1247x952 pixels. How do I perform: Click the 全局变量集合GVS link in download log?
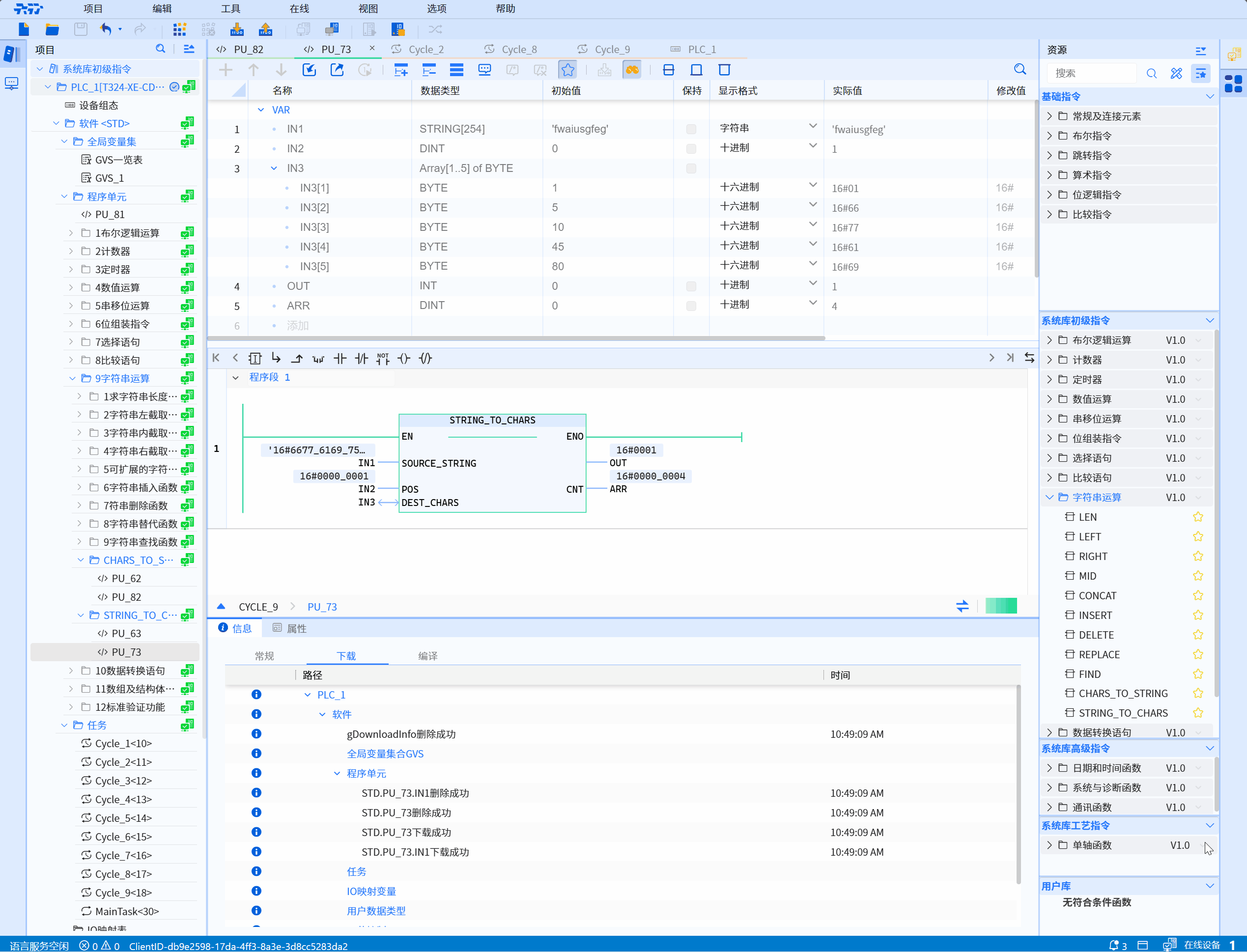click(385, 754)
